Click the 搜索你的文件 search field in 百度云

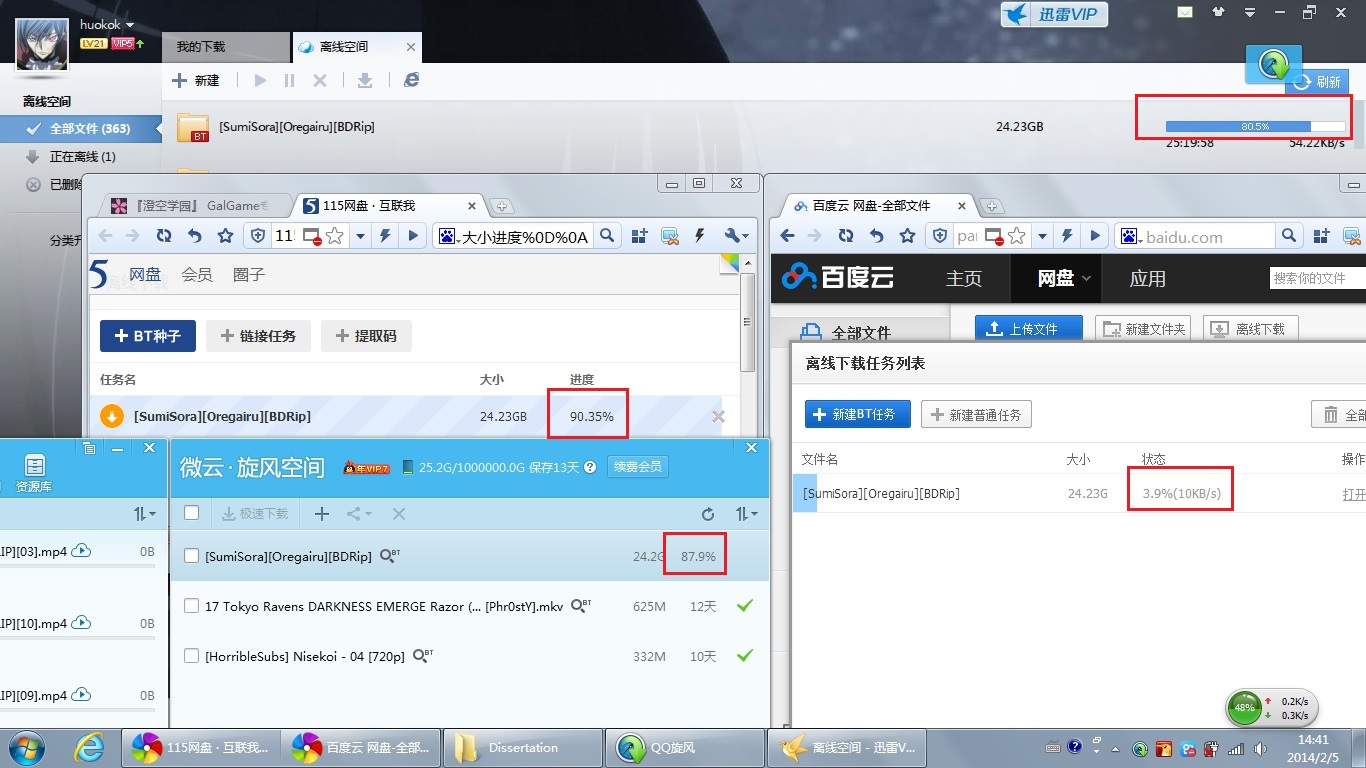point(1317,278)
